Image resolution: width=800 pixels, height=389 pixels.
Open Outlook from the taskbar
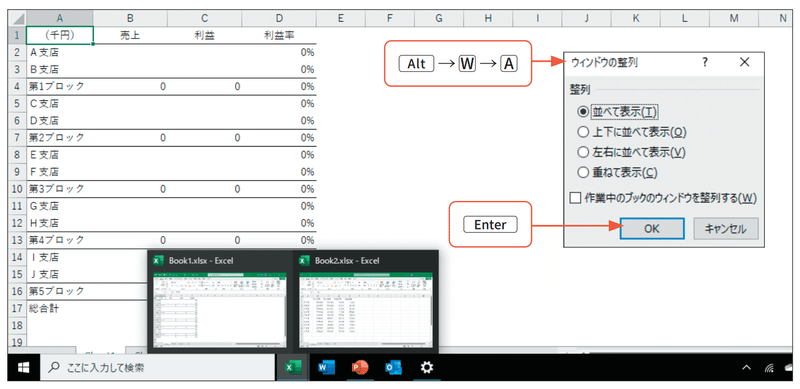pyautogui.click(x=393, y=368)
